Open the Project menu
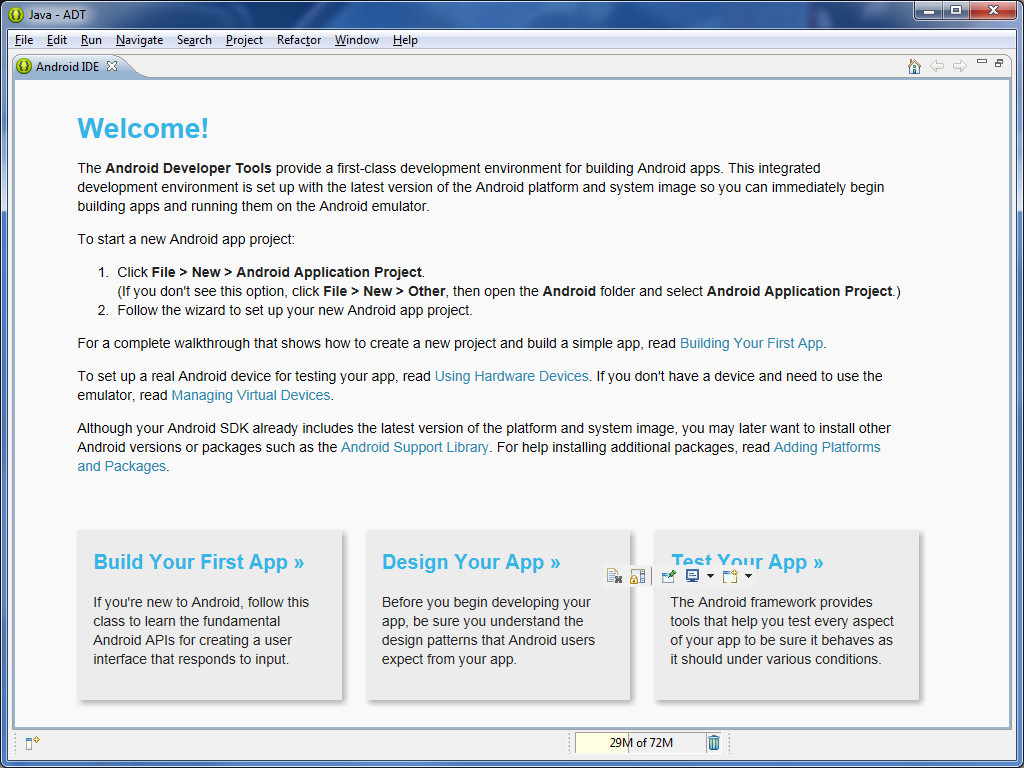 pos(244,40)
